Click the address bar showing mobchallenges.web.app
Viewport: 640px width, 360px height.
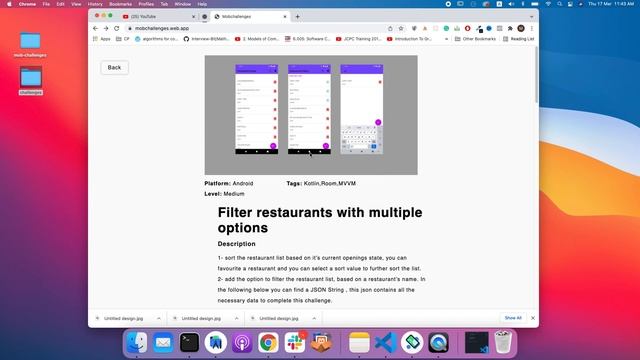tap(257, 28)
